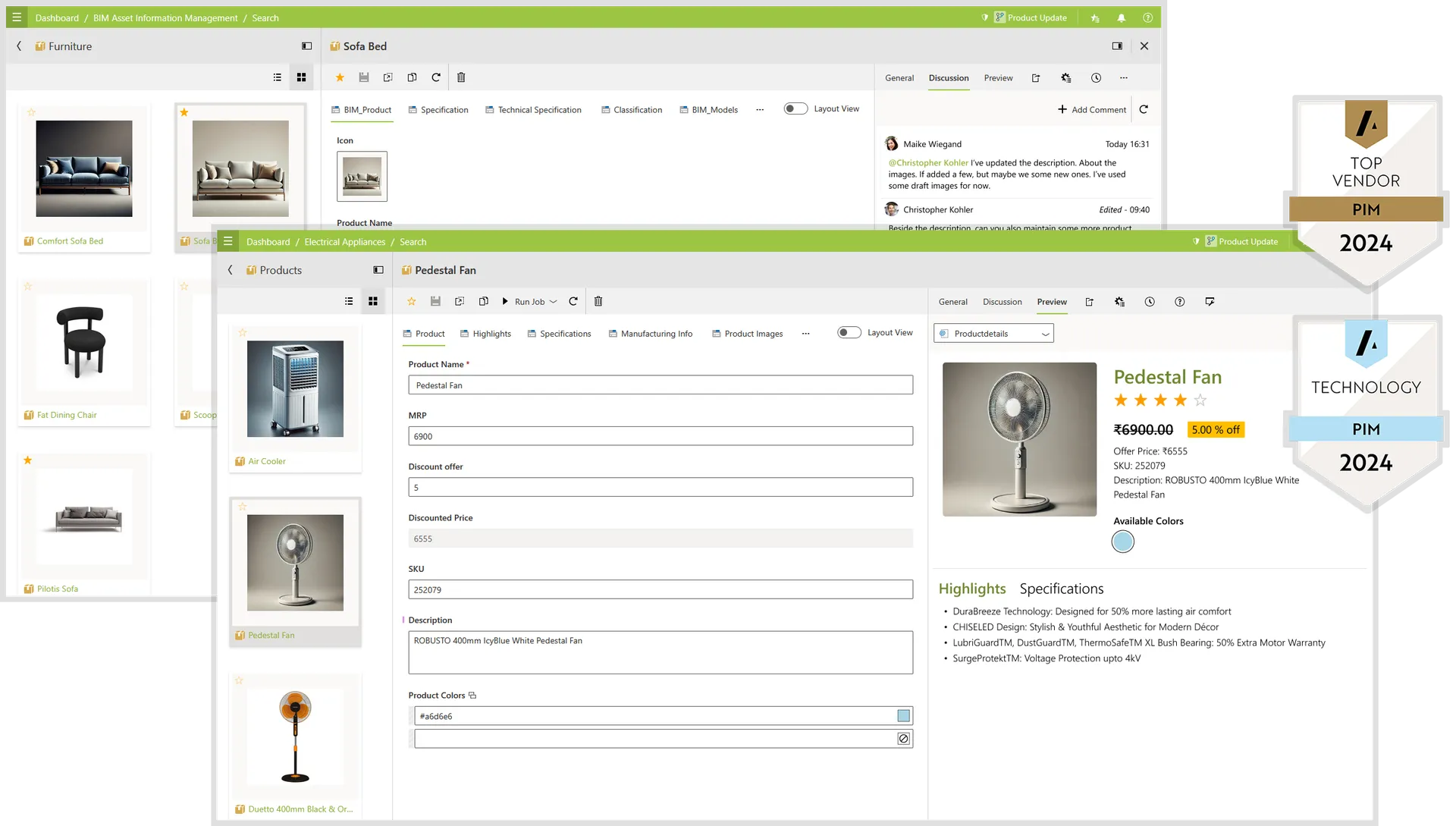Select the light blue Available Colors circle

[x=1122, y=542]
